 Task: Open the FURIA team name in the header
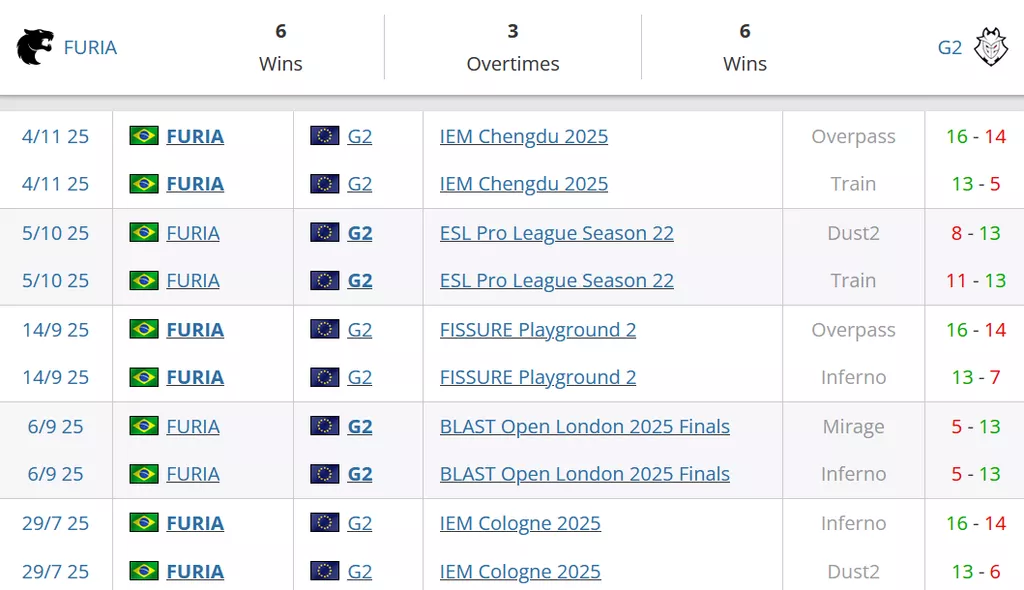coord(90,47)
